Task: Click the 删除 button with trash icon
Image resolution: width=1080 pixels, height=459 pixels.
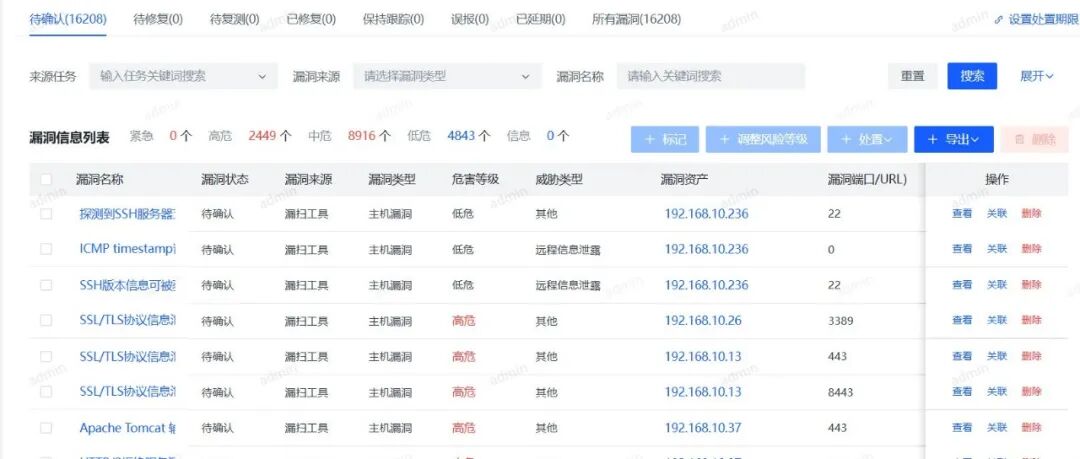Action: pyautogui.click(x=1035, y=139)
